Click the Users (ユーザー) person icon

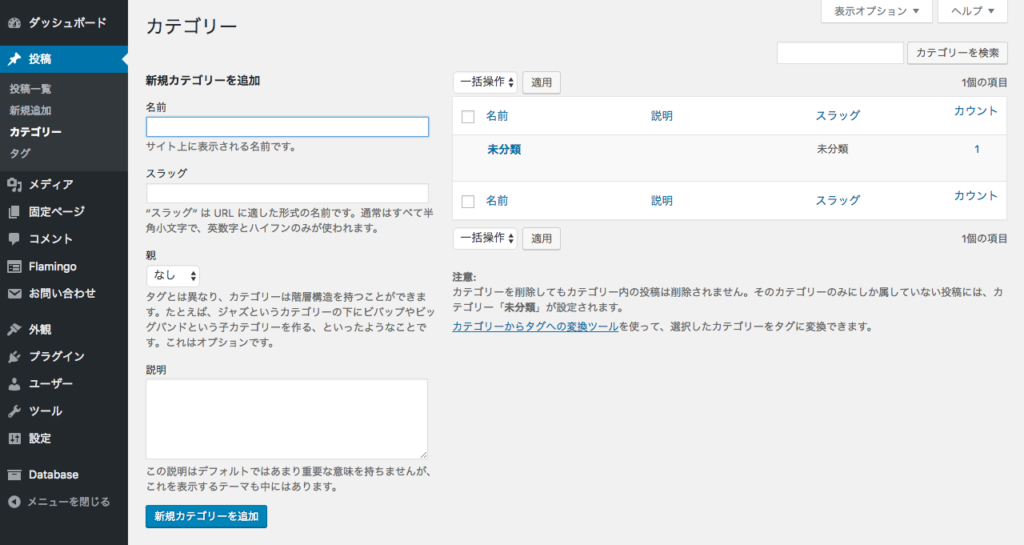tap(14, 384)
